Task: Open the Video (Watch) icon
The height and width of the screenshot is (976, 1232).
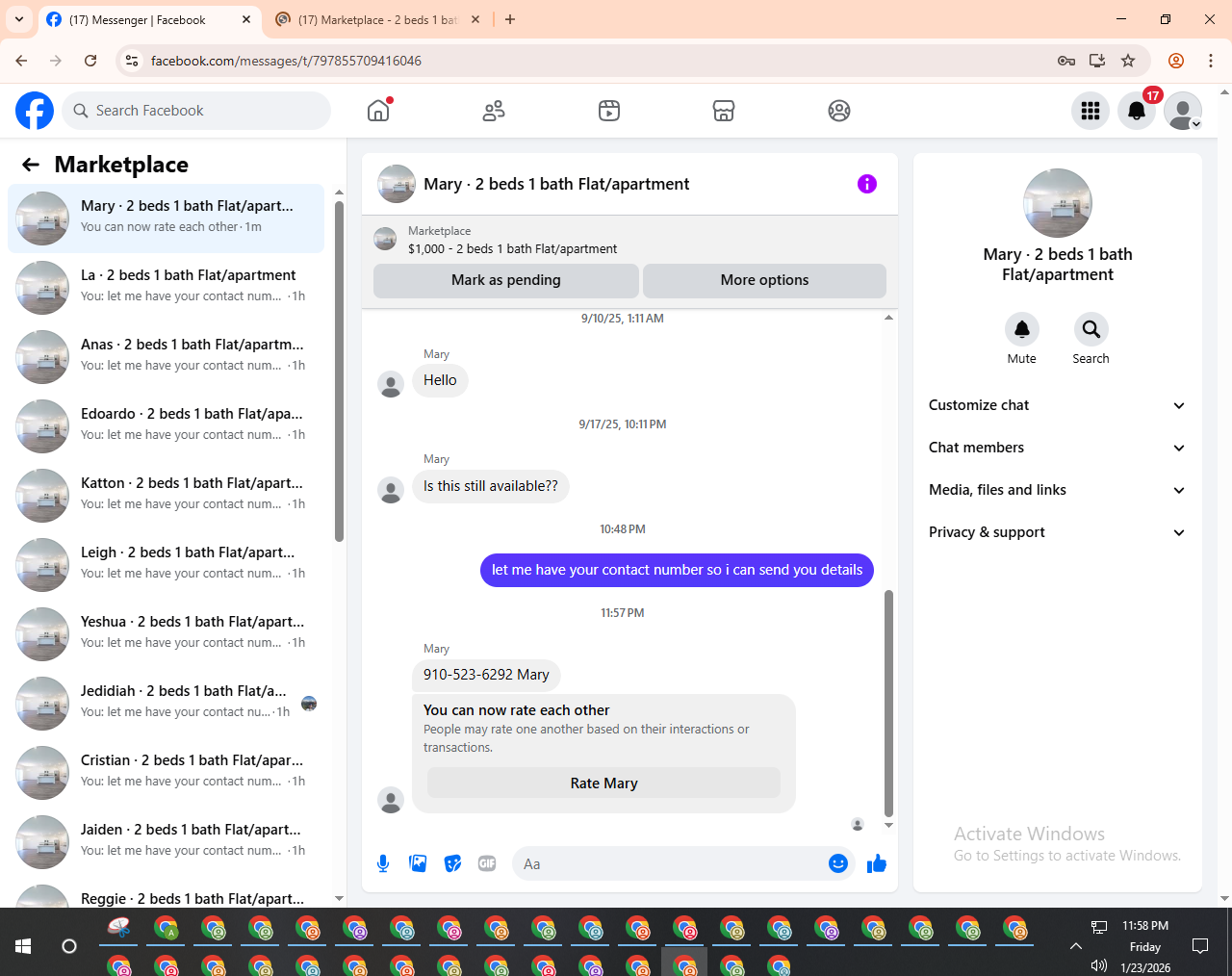Action: point(609,111)
